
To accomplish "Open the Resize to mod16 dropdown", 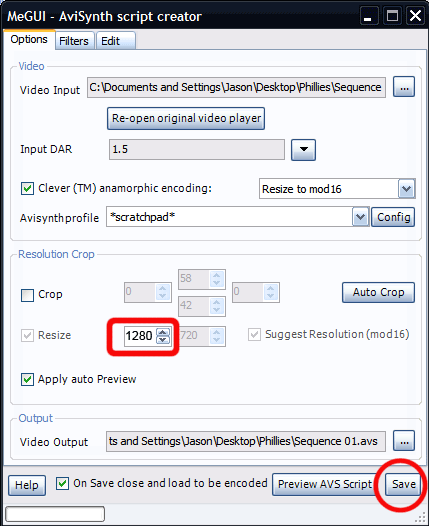I will point(406,189).
